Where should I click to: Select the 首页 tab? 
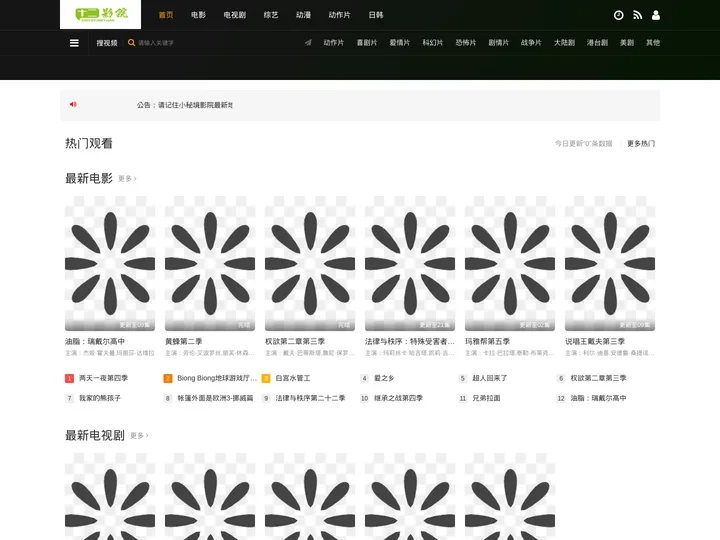[x=166, y=15]
